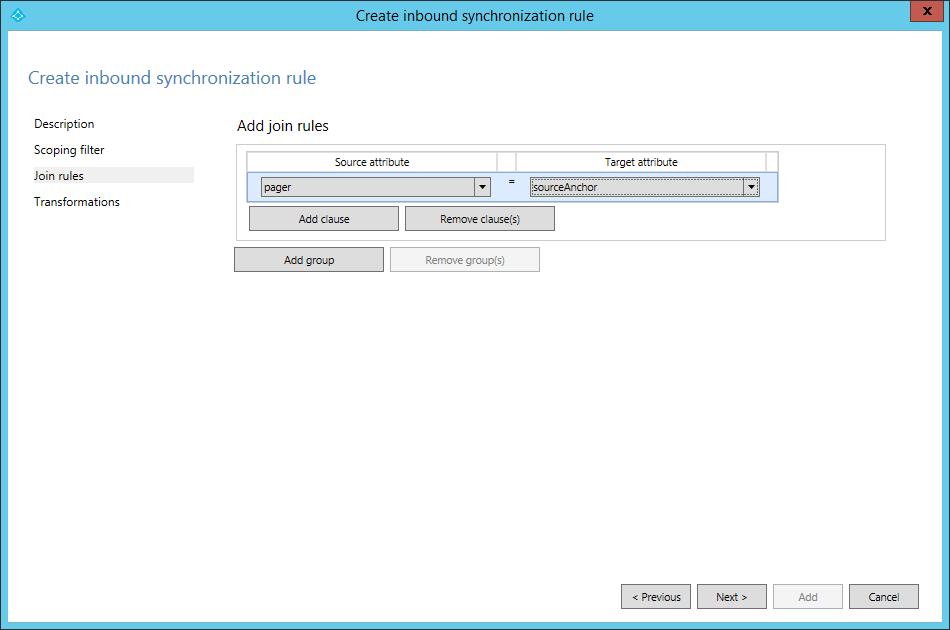
Task: Expand the pager source attribute dropdown arrow
Action: [482, 187]
